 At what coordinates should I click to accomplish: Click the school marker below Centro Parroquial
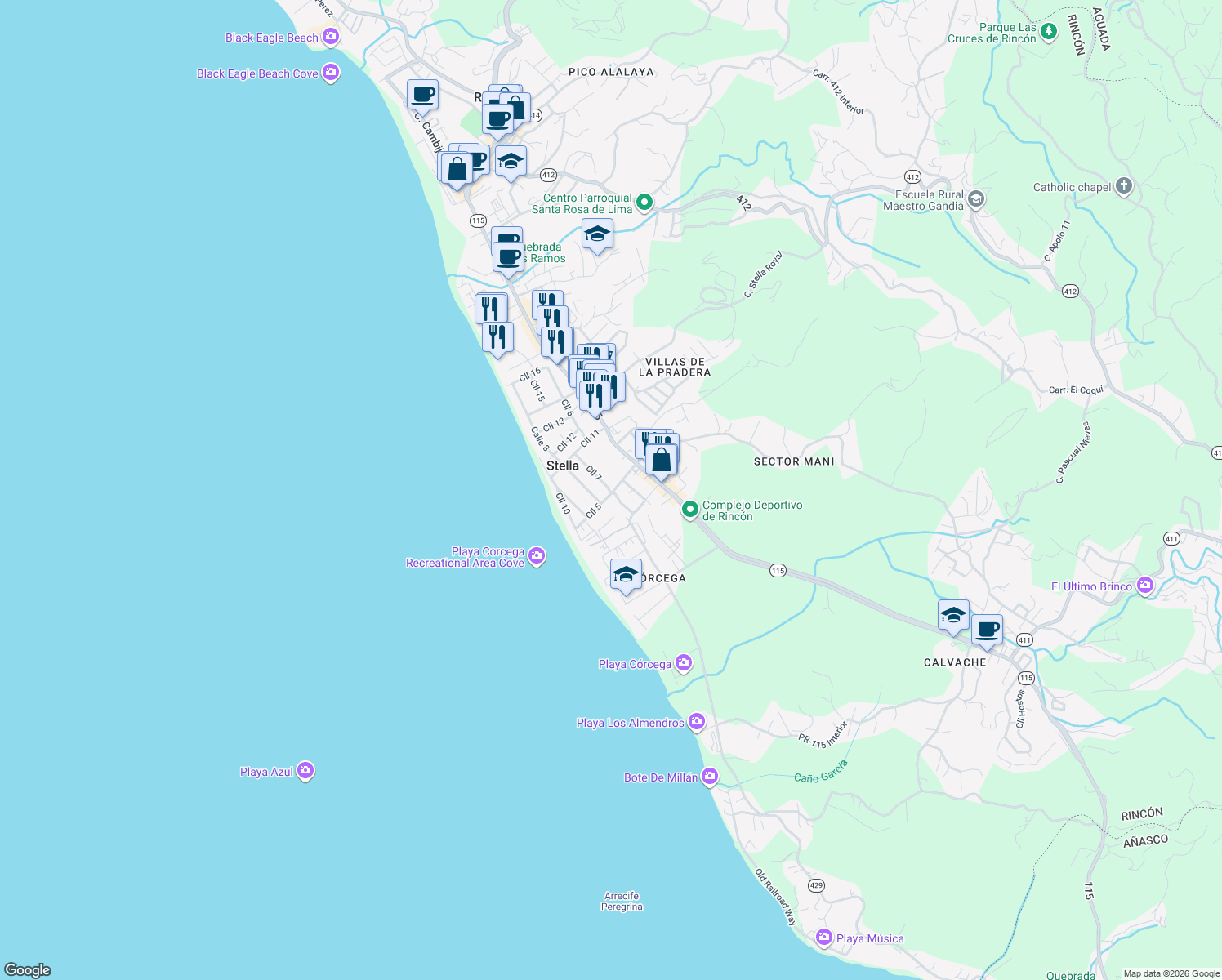(597, 235)
